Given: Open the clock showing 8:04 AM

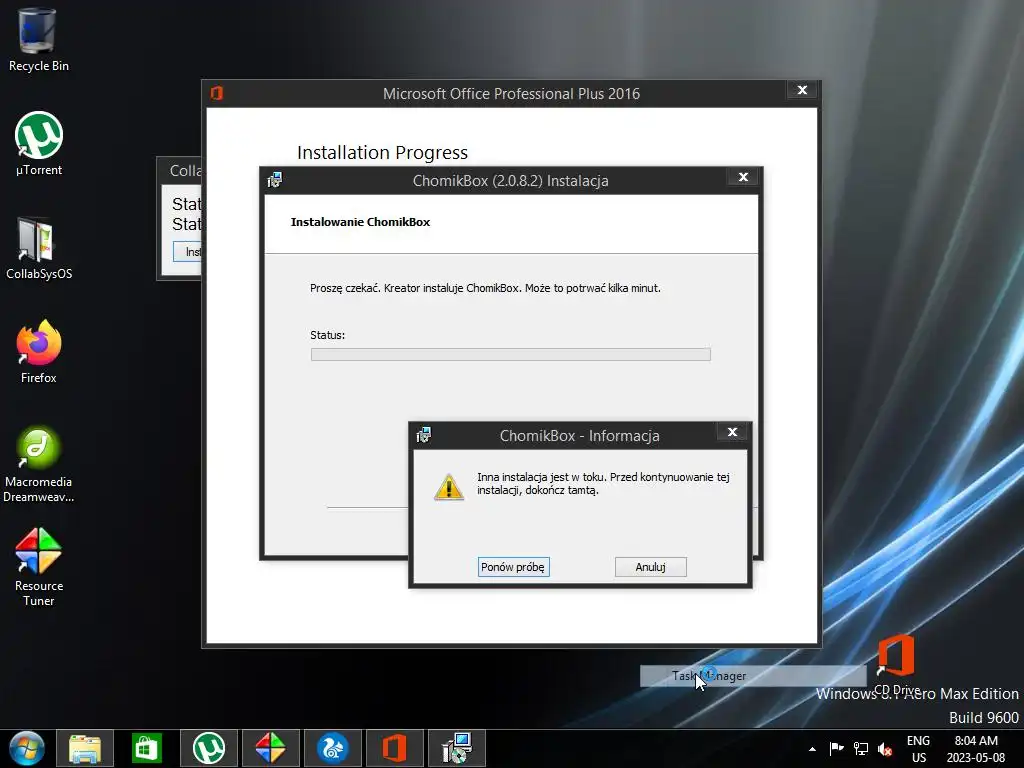Looking at the screenshot, I should 976,749.
